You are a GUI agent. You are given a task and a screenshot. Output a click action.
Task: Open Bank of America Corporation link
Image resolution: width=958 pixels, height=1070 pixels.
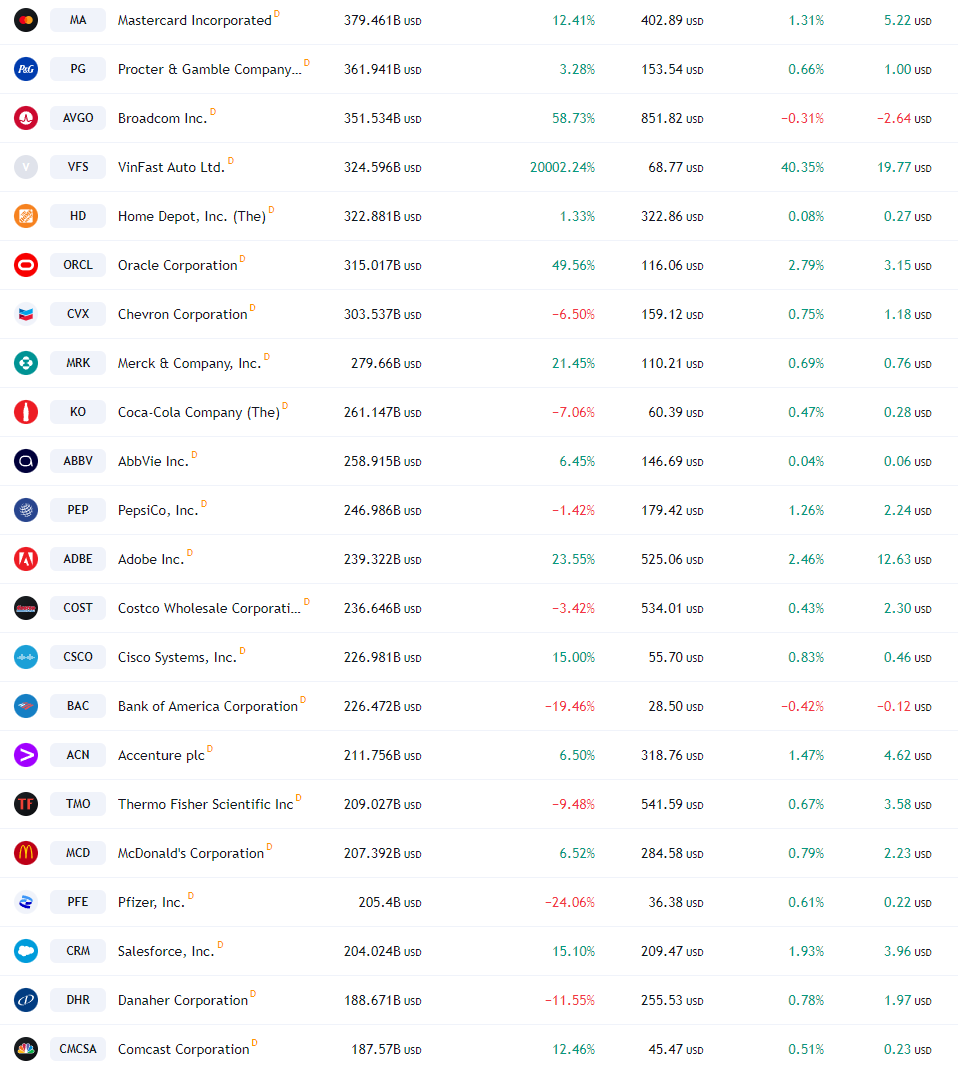208,706
